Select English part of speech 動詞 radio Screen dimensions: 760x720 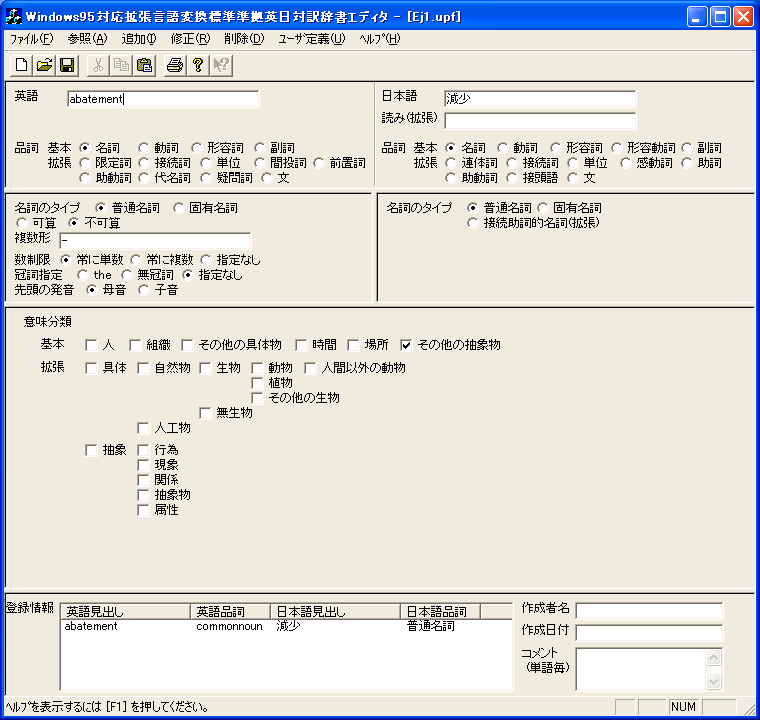coord(143,147)
